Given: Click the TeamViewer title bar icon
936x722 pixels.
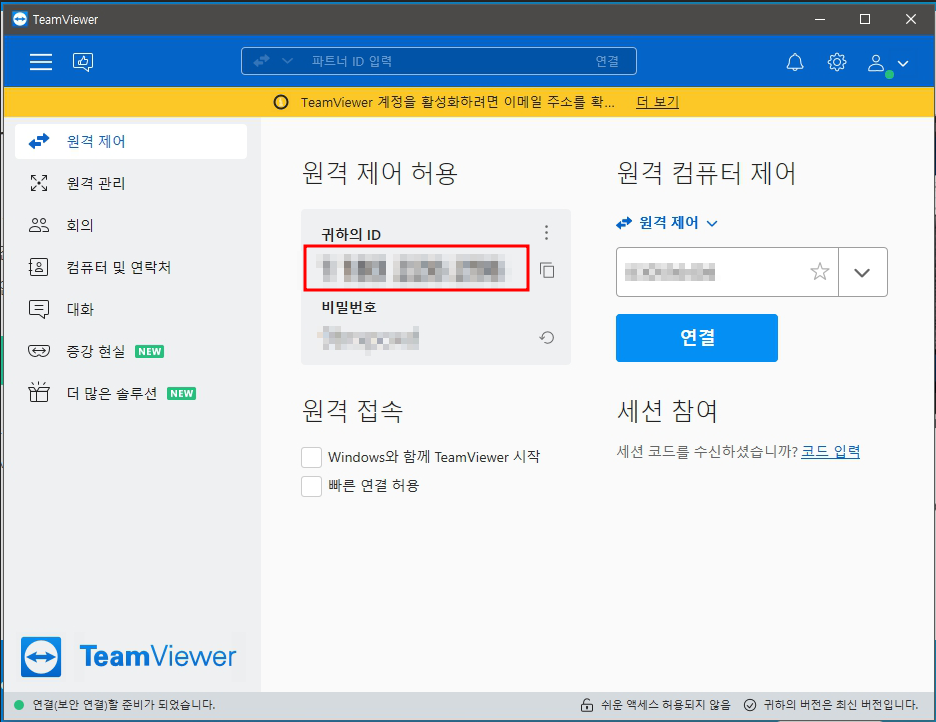Looking at the screenshot, I should (x=20, y=19).
